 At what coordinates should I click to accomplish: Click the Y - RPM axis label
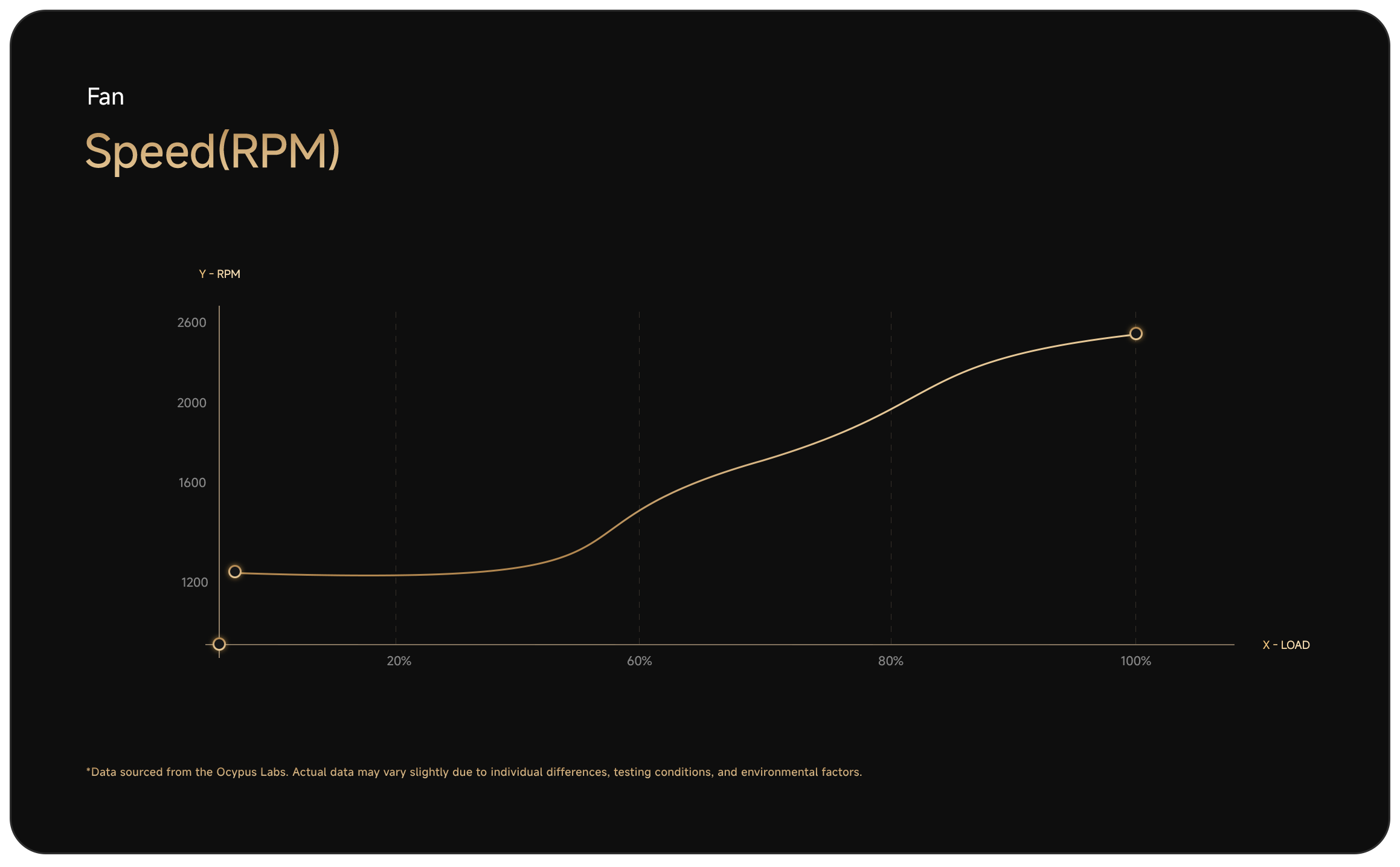220,274
